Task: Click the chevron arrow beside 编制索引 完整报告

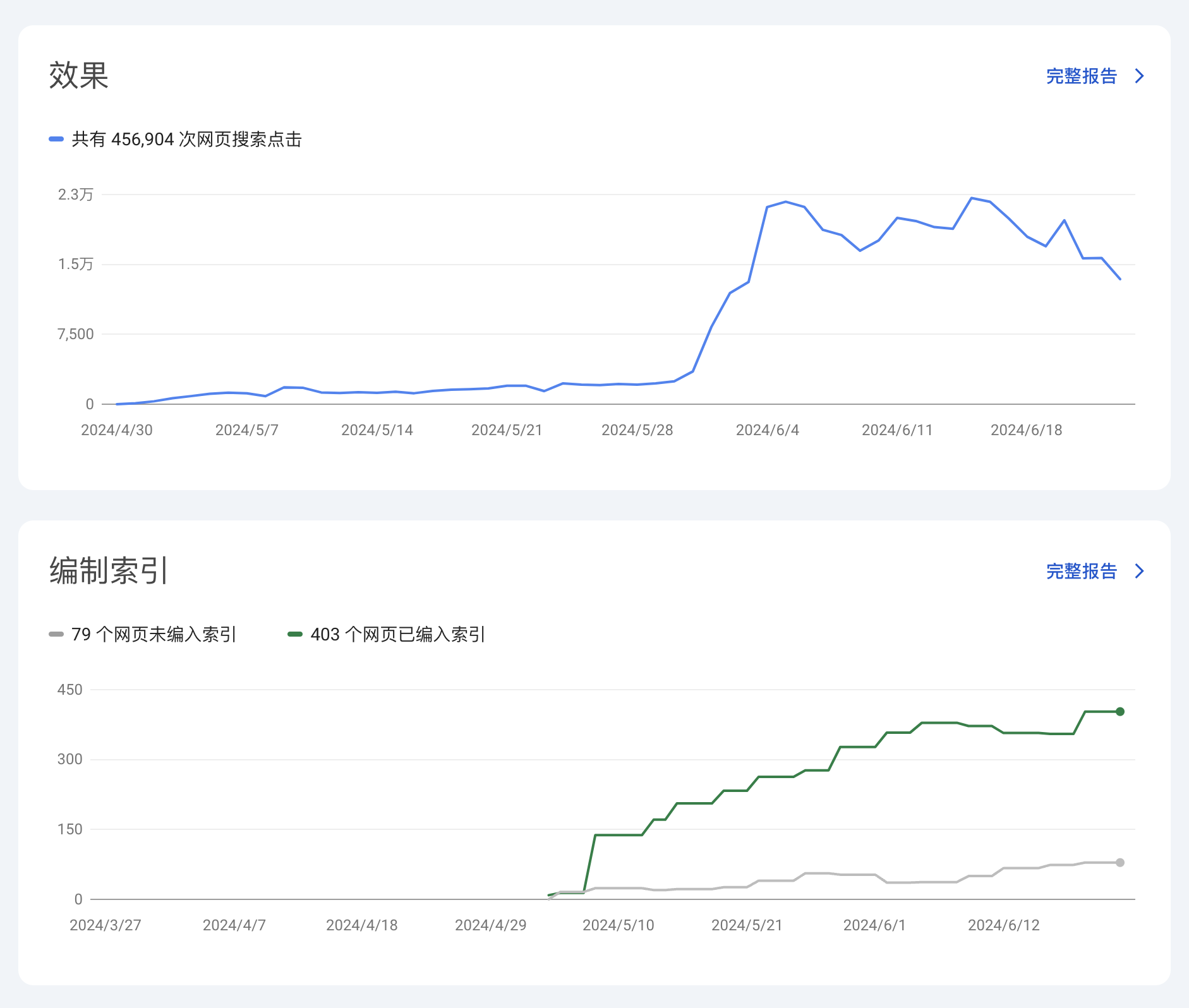Action: tap(1140, 572)
